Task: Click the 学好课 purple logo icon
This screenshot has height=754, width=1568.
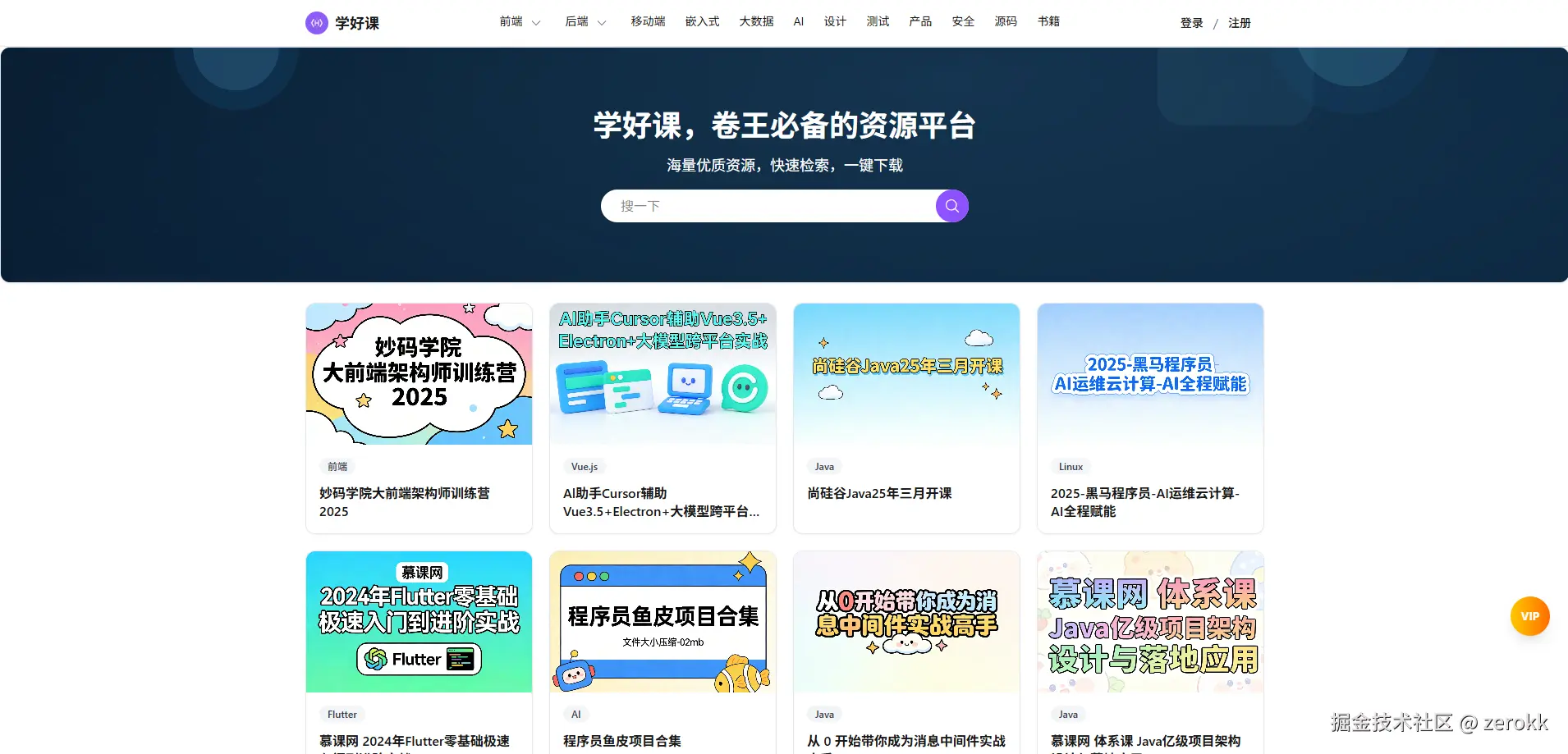Action: [317, 23]
